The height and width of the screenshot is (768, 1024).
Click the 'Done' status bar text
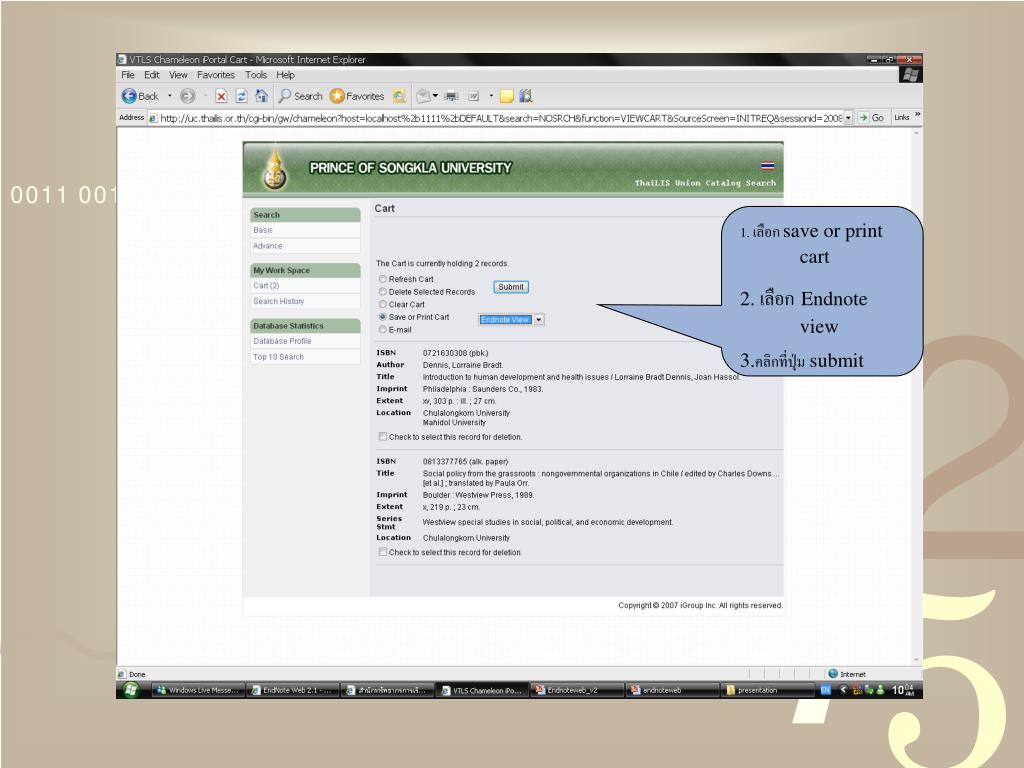137,675
